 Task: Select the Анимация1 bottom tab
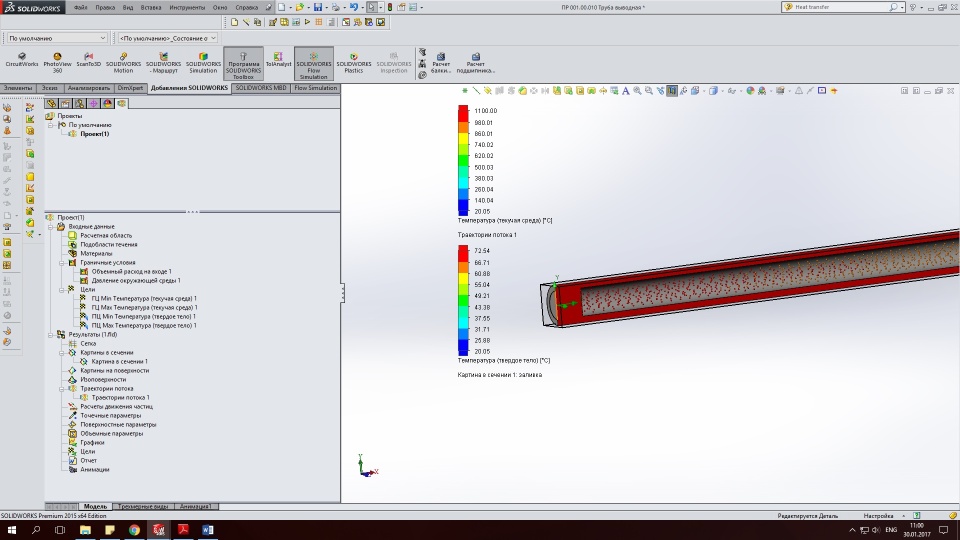(195, 506)
